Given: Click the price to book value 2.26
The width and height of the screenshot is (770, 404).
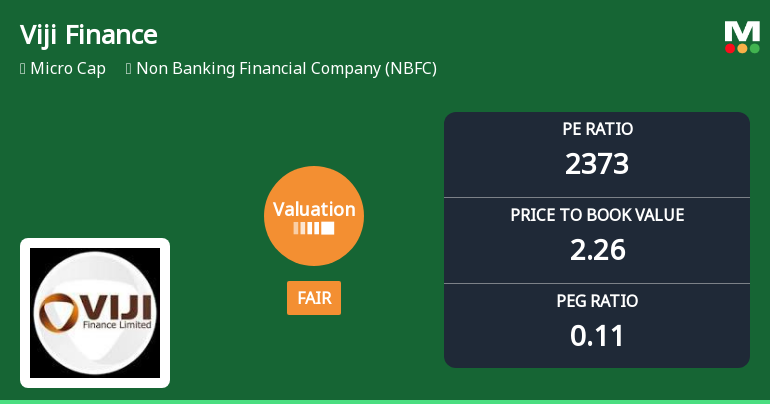Looking at the screenshot, I should (597, 249).
